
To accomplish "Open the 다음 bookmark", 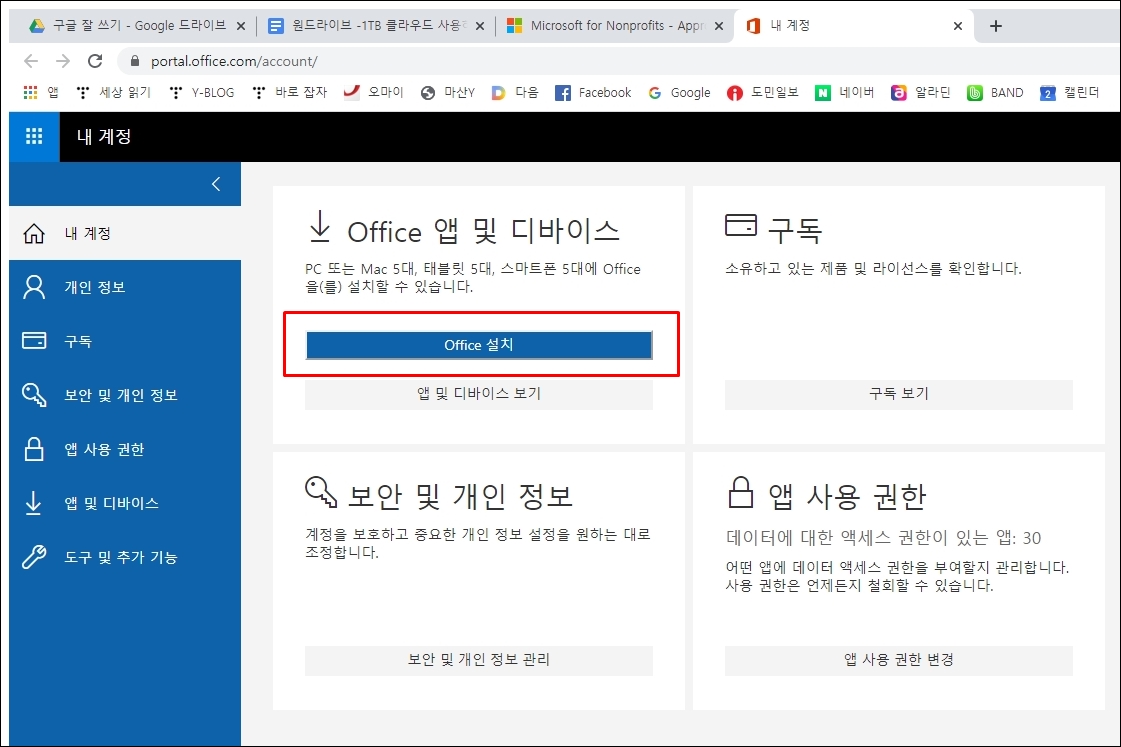I will [515, 93].
